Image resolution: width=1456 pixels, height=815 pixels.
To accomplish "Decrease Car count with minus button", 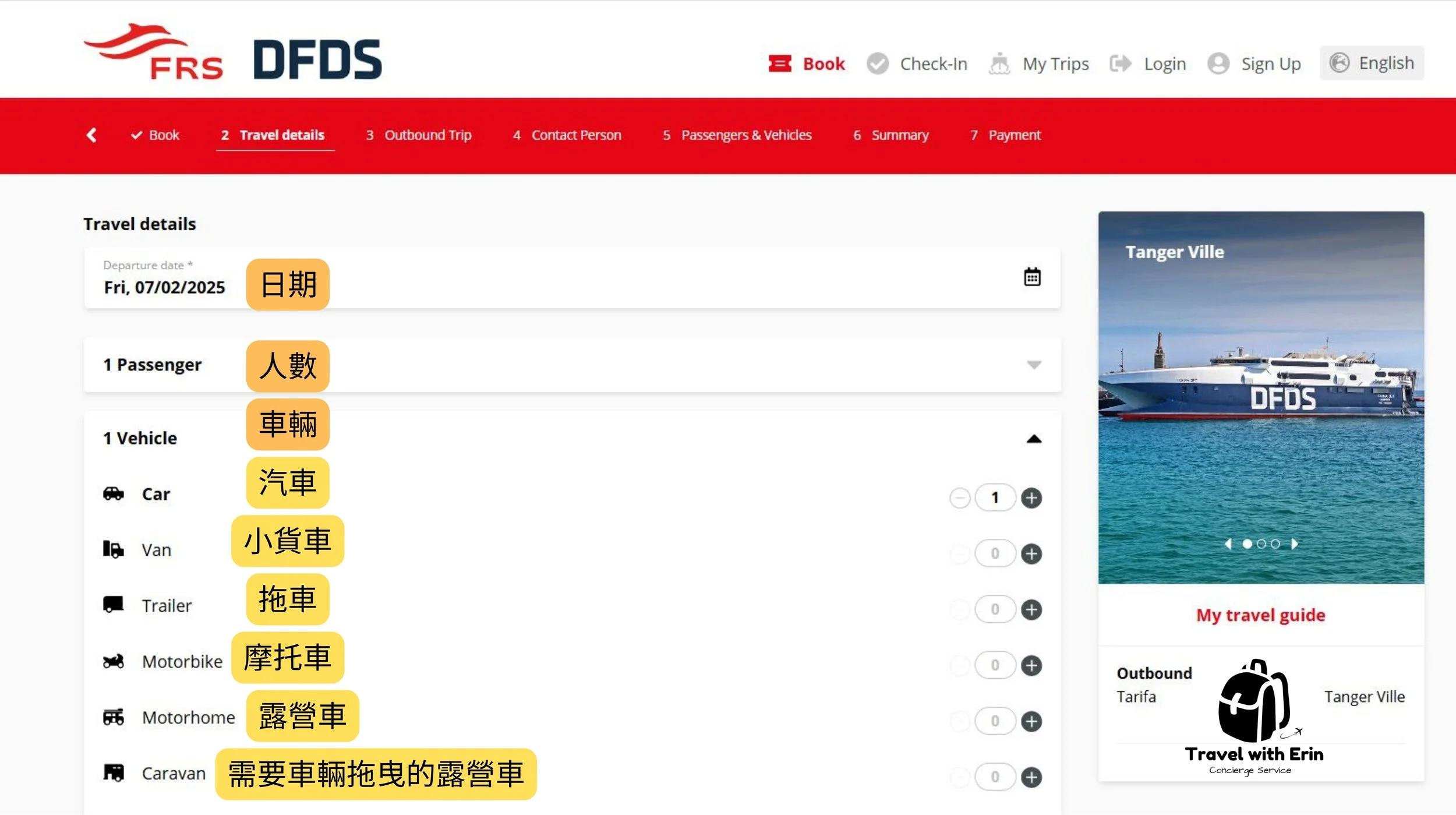I will pos(959,498).
